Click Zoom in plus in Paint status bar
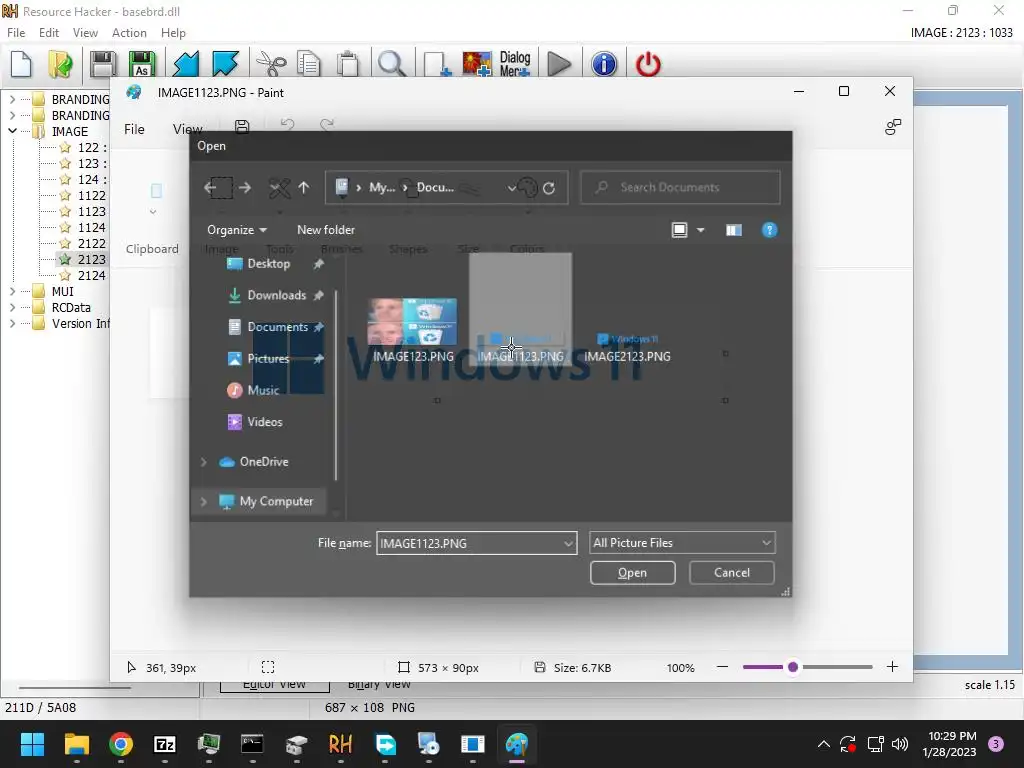Screen dimensions: 1024x768 click(x=892, y=667)
